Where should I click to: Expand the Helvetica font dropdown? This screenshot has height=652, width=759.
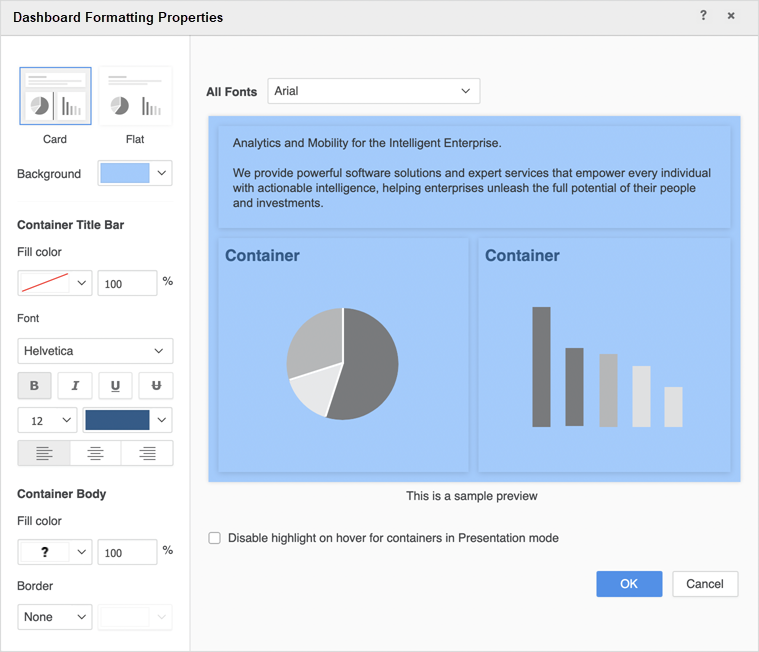(x=95, y=351)
